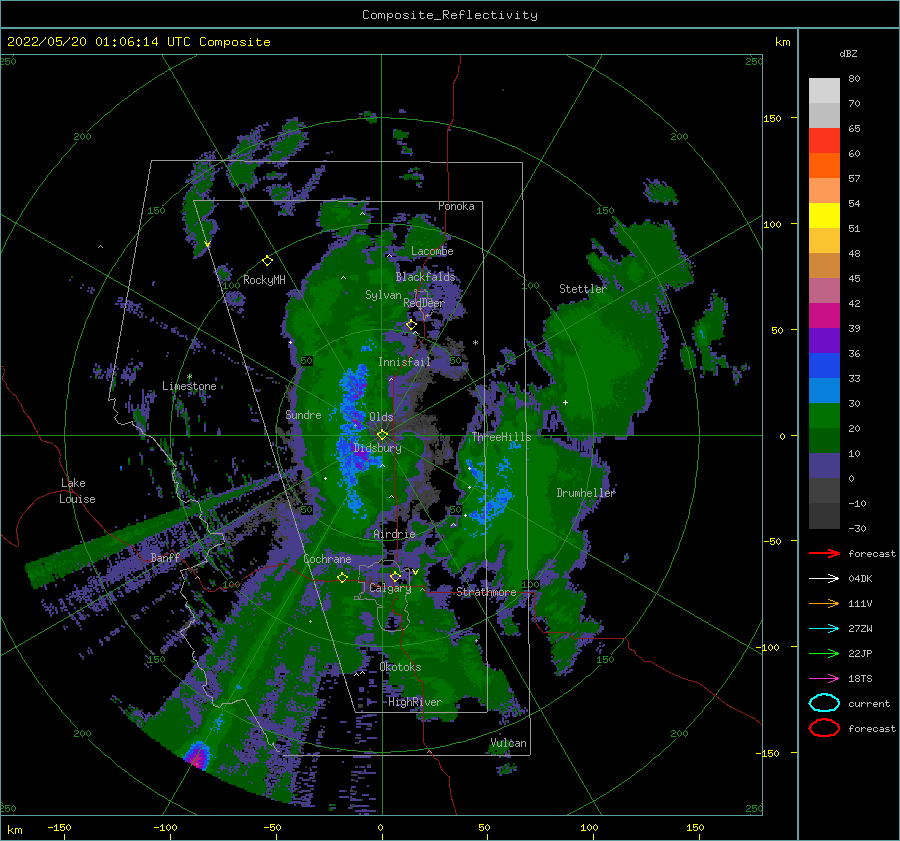
Task: Click the yellow radar-site diamond near Olds
Action: [382, 435]
